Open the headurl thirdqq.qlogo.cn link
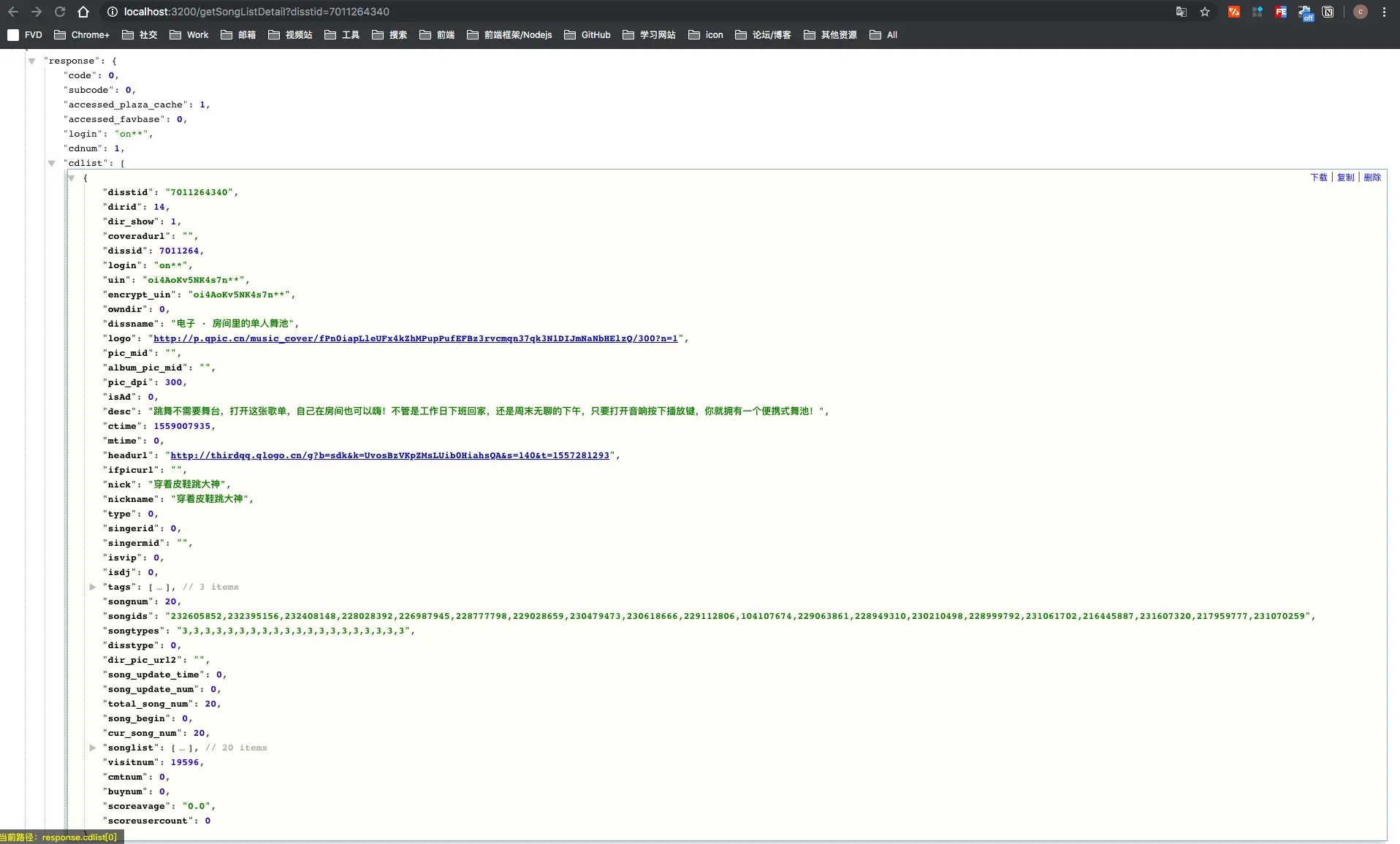Screen dimensions: 1400x844 click(x=389, y=455)
